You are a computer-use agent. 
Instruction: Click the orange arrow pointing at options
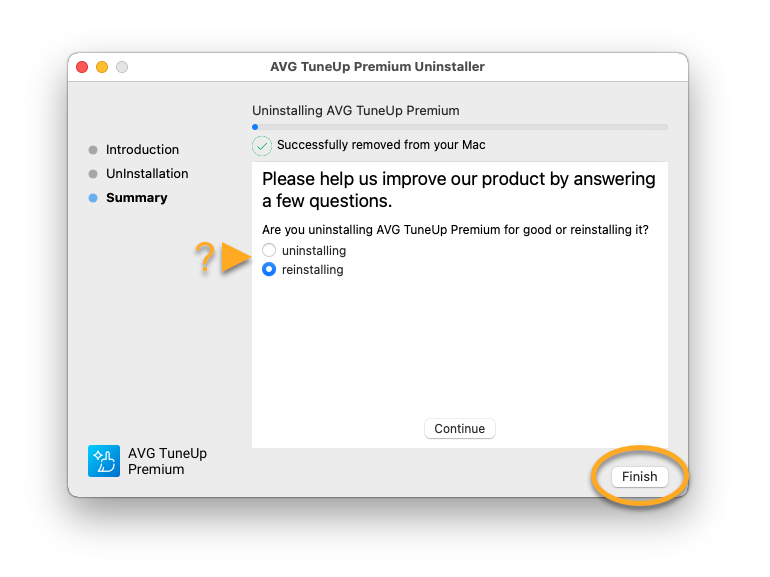236,257
